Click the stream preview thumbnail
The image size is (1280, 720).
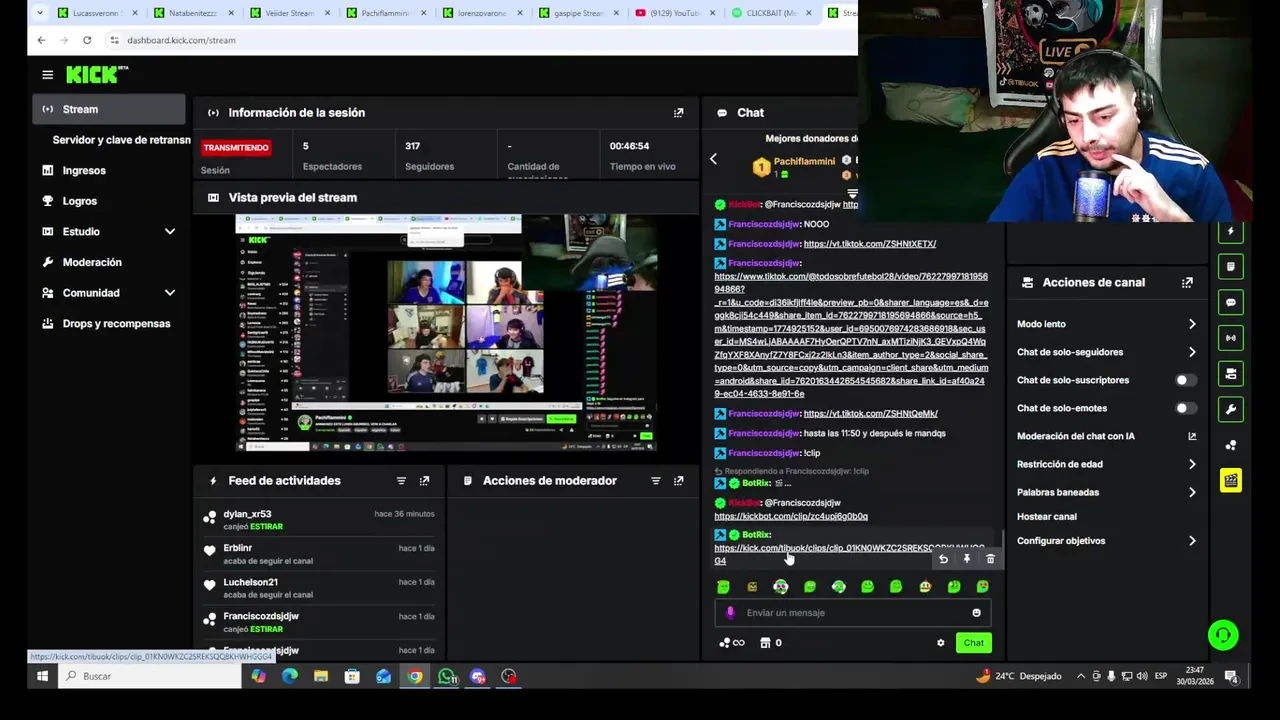[x=446, y=334]
